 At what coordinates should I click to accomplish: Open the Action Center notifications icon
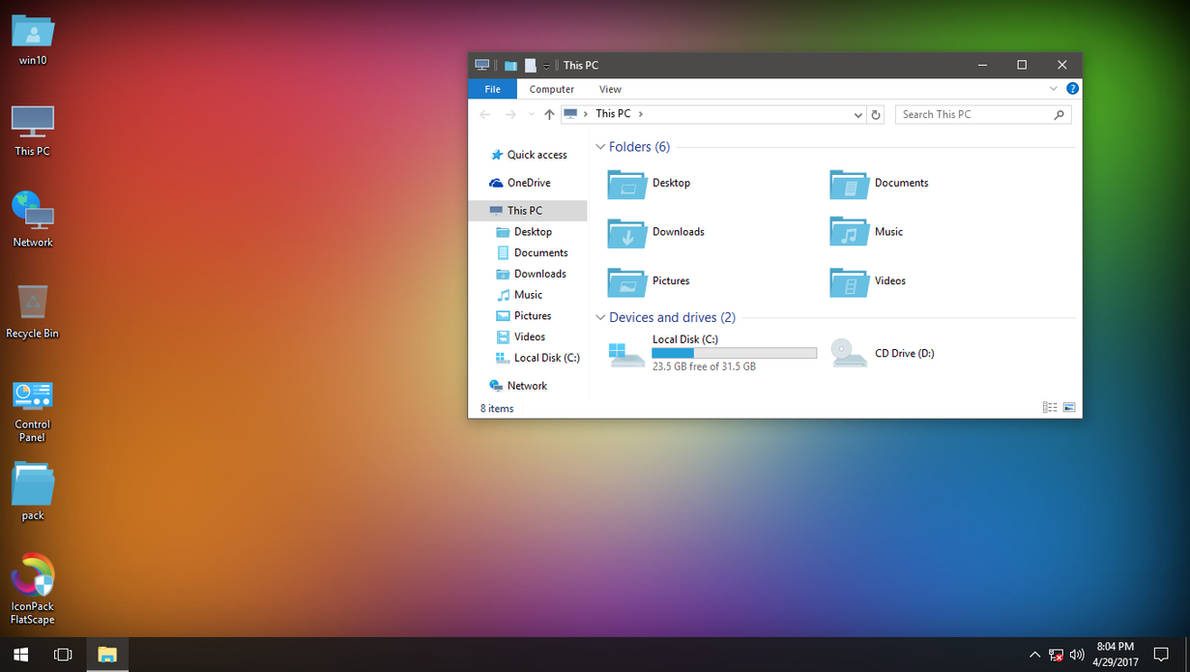coord(1160,655)
